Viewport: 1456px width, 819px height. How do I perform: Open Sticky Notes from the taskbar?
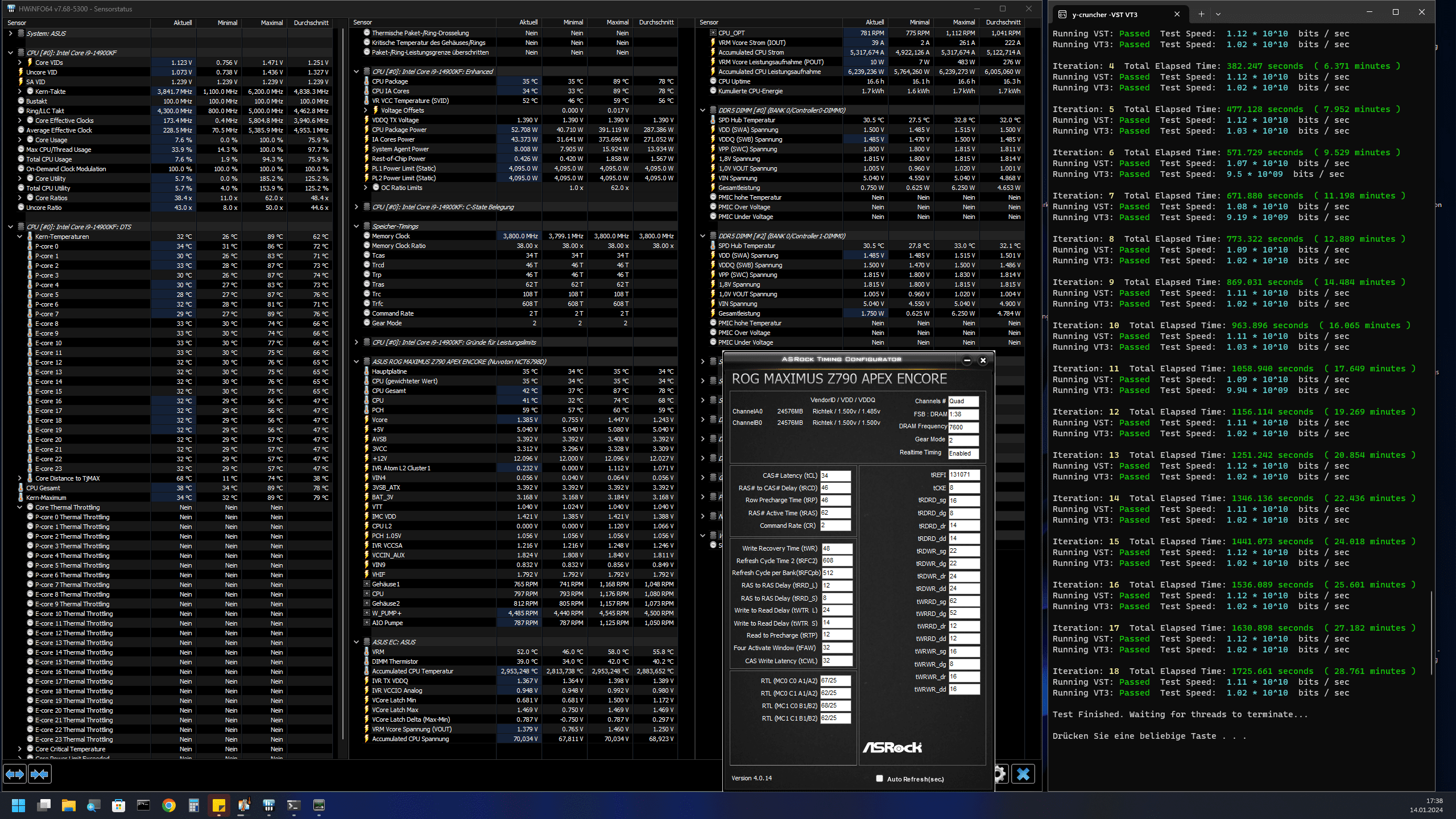coord(218,805)
